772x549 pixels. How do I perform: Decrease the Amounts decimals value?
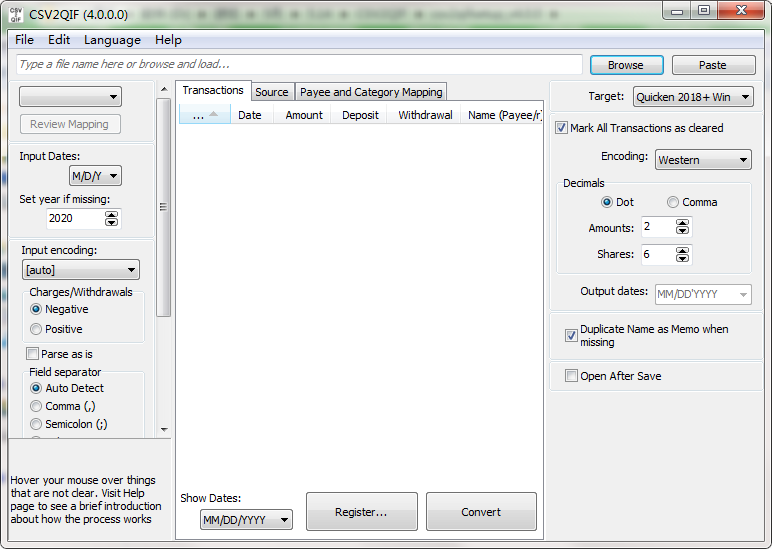click(x=681, y=233)
